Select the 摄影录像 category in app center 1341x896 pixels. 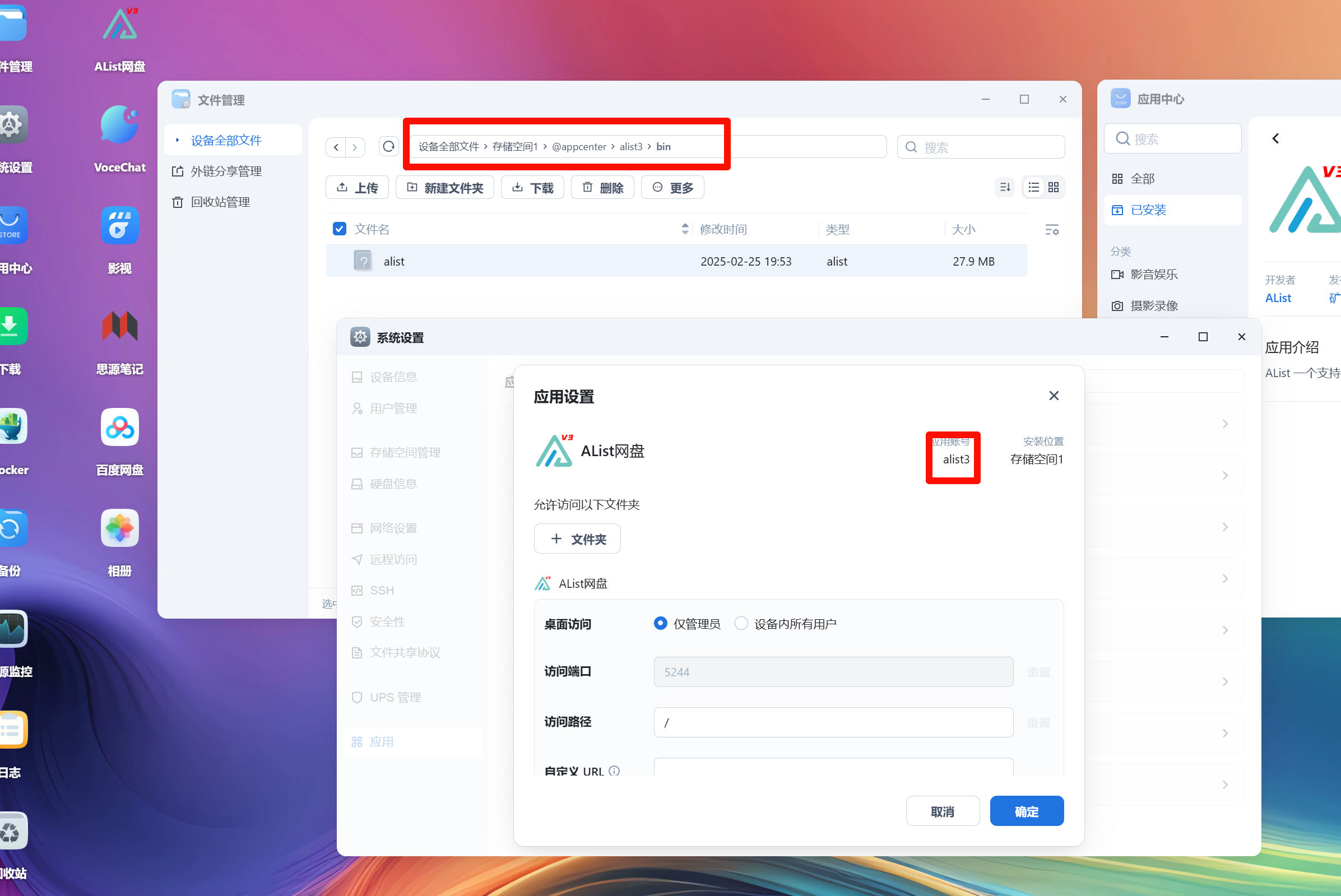(1154, 305)
